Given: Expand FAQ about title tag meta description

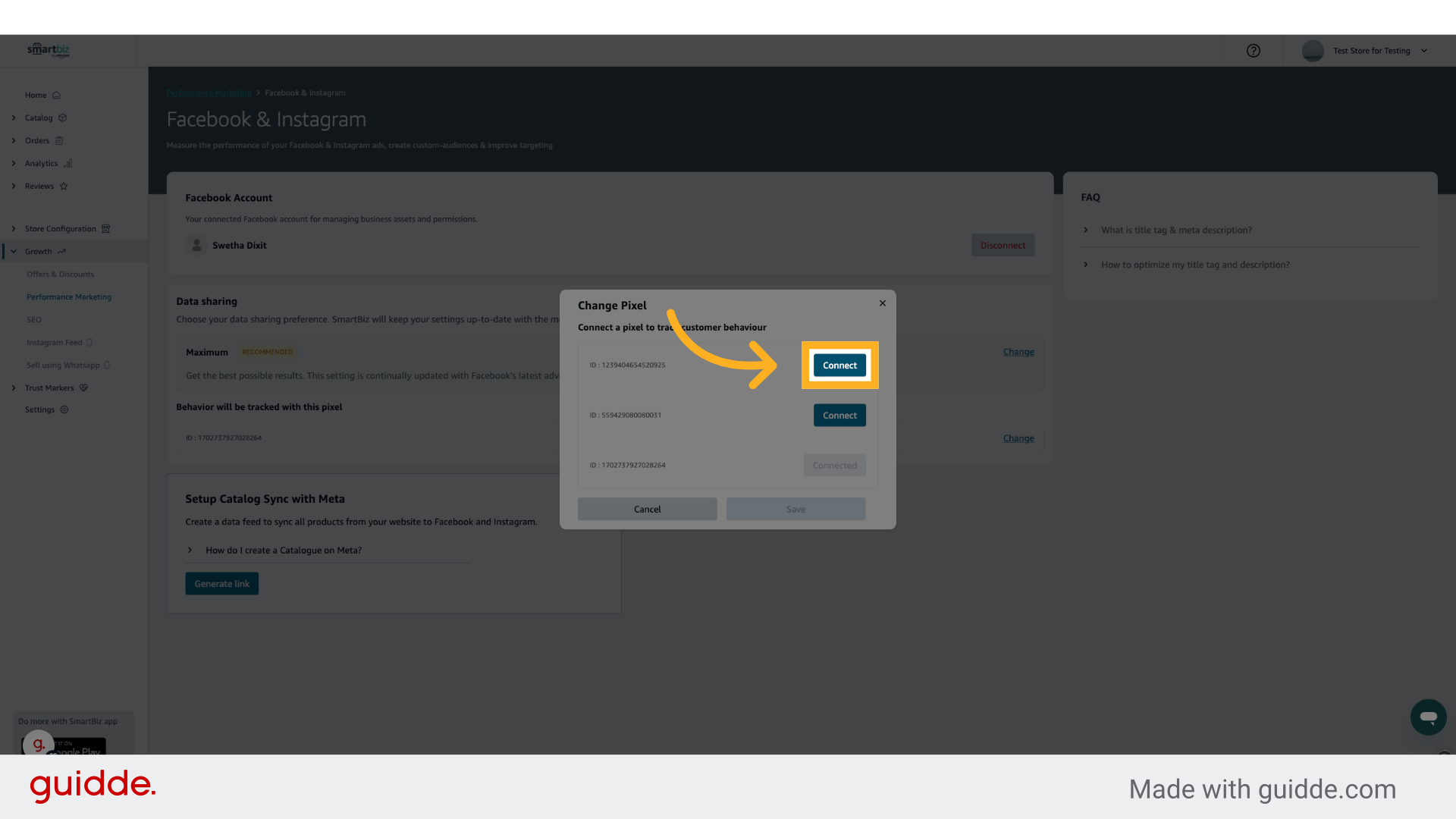Looking at the screenshot, I should [1176, 231].
